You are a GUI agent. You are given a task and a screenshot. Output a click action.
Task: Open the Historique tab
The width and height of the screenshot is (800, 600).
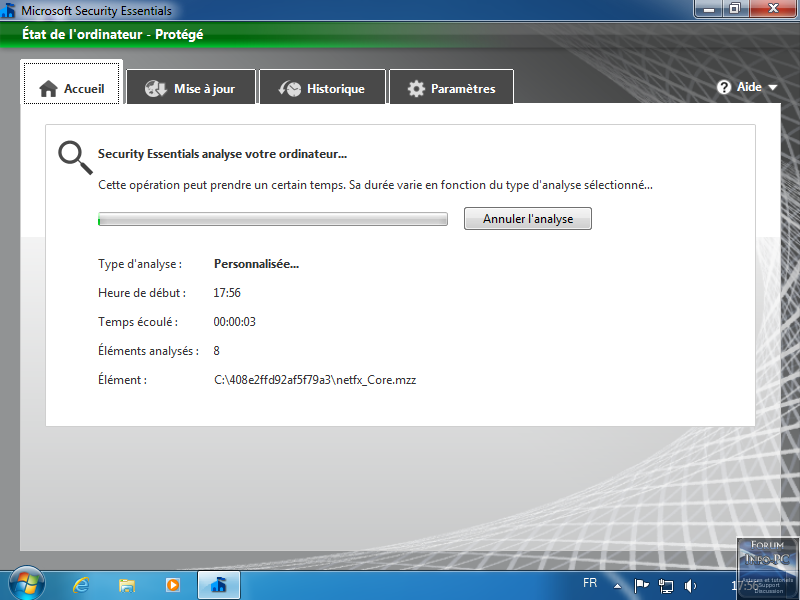pyautogui.click(x=321, y=88)
